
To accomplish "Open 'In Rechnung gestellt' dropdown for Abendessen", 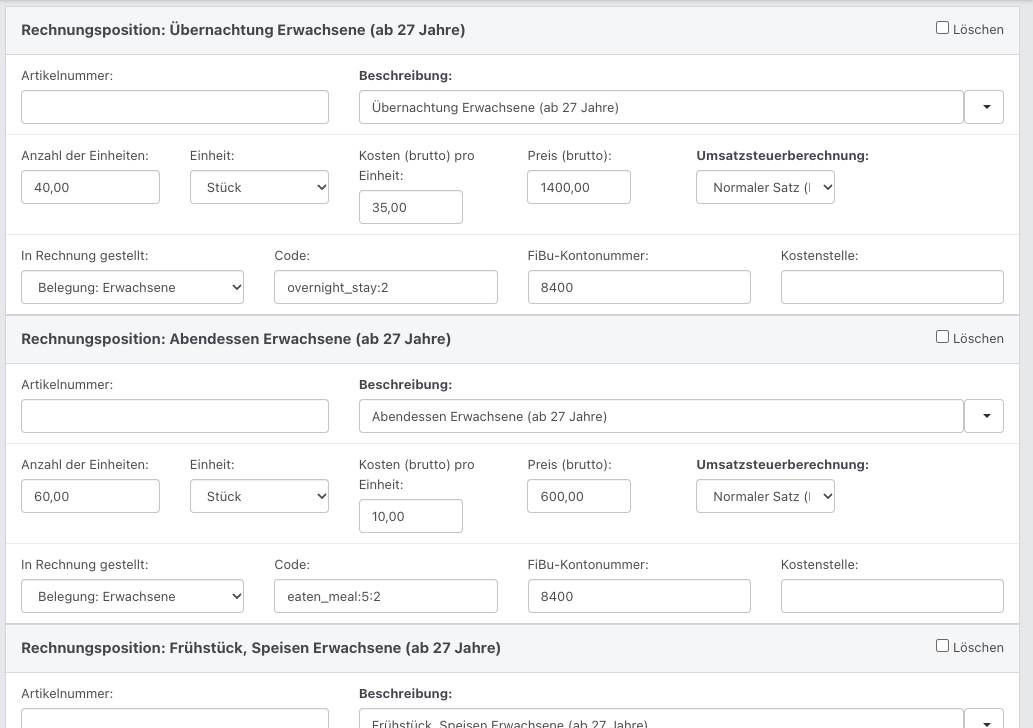I will click(x=132, y=596).
